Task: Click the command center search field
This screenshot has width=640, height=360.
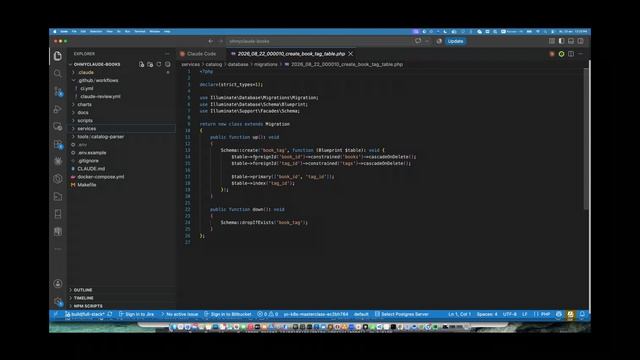Action: (319, 41)
